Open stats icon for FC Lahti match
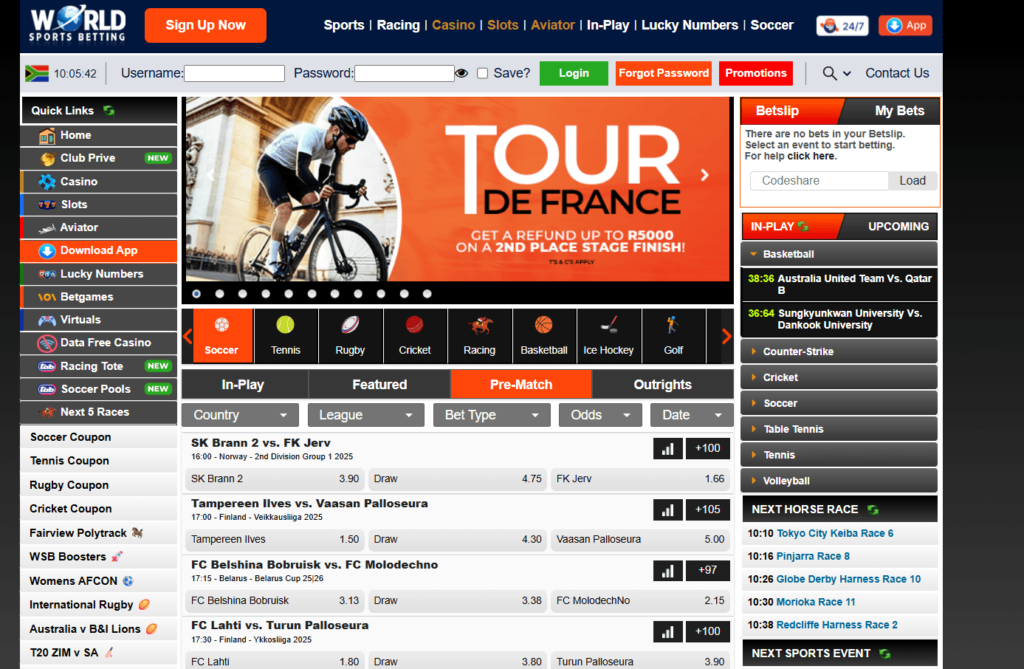The height and width of the screenshot is (669, 1024). 667,631
